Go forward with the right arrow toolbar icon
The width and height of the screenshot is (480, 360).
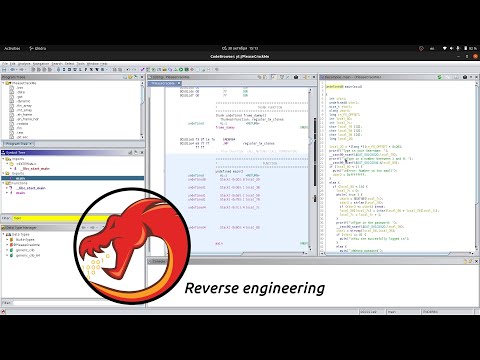[x=21, y=69]
